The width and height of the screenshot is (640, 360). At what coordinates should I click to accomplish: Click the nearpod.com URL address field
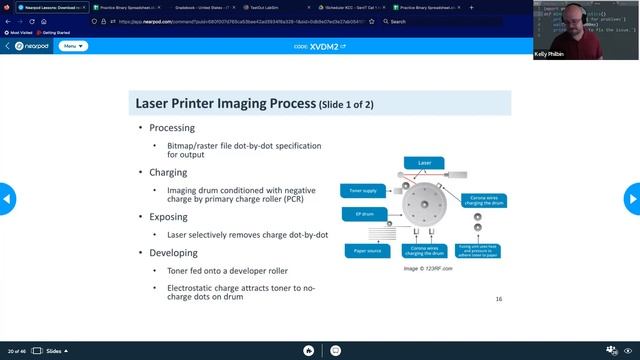(x=241, y=21)
